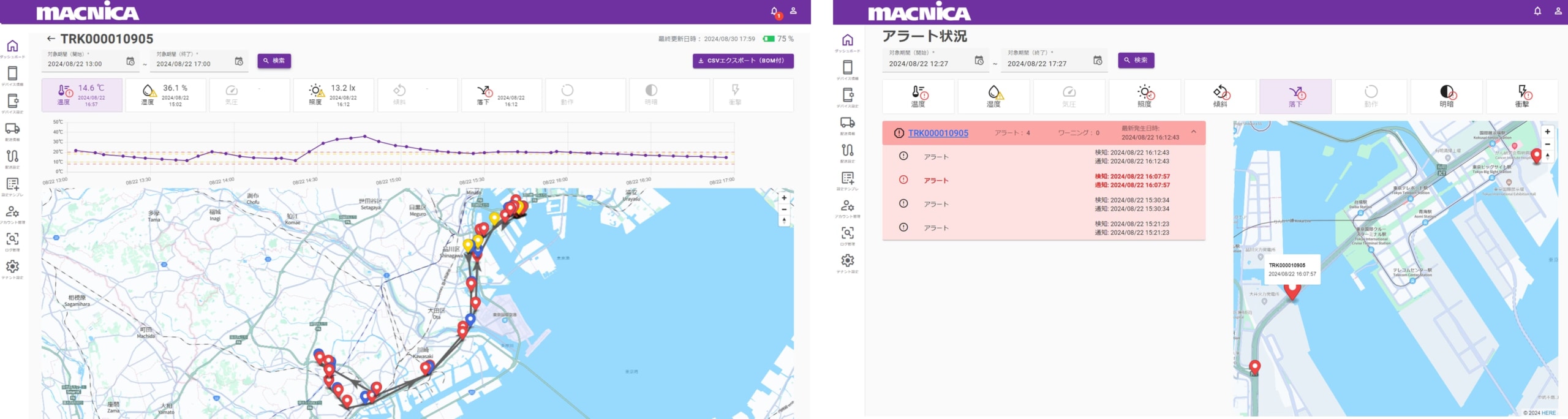1568x419 pixels.
Task: Reset compass on alert window map
Action: coord(1547,156)
